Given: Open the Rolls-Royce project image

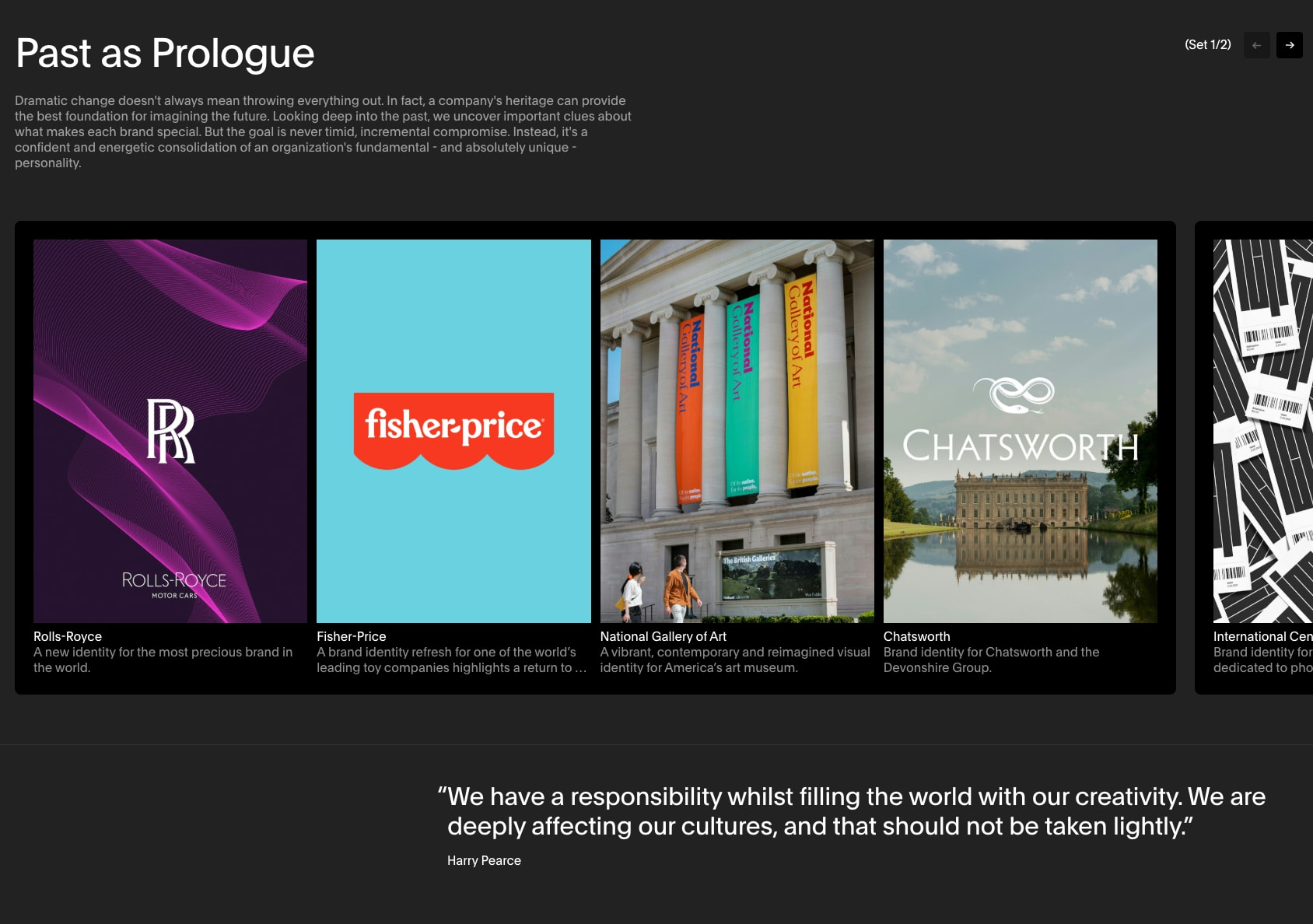Looking at the screenshot, I should [x=170, y=431].
